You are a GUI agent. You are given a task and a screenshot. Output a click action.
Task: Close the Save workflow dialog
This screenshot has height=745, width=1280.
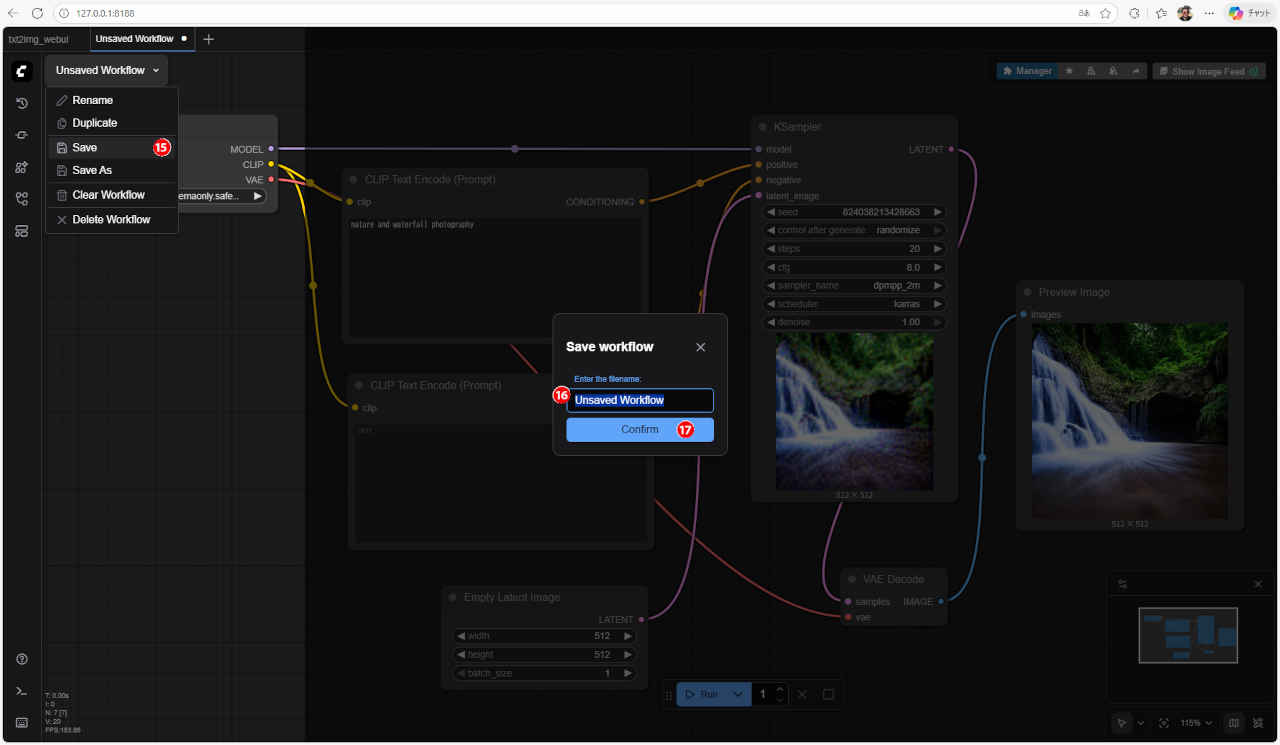click(x=700, y=347)
